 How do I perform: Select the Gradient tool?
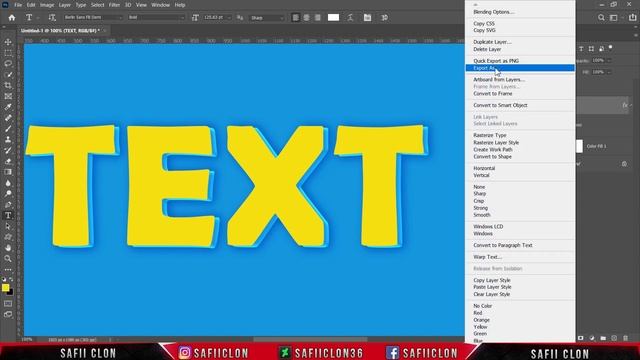(8, 172)
